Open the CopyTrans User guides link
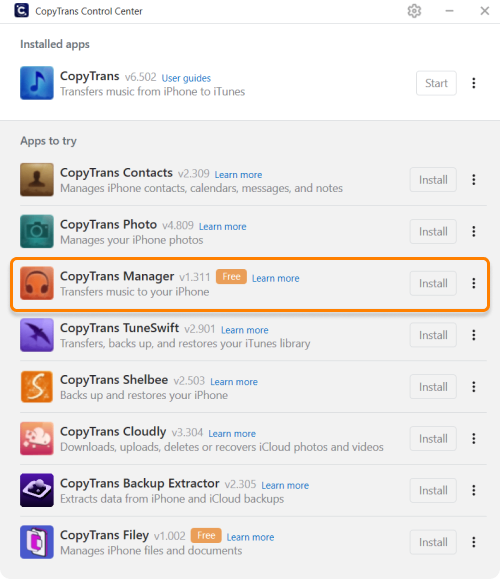Image resolution: width=500 pixels, height=579 pixels. click(x=186, y=78)
